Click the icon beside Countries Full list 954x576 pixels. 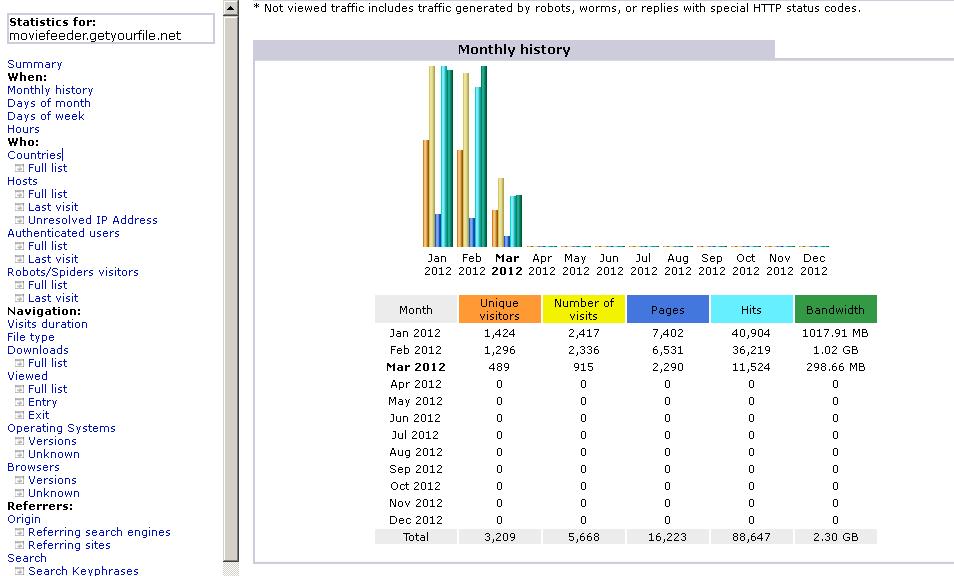19,168
